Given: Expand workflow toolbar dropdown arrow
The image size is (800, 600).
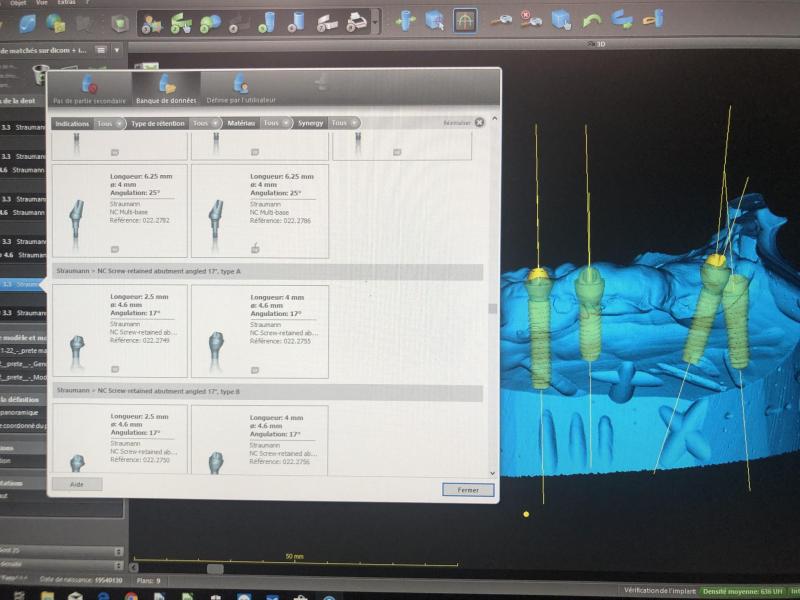Looking at the screenshot, I should [x=376, y=23].
